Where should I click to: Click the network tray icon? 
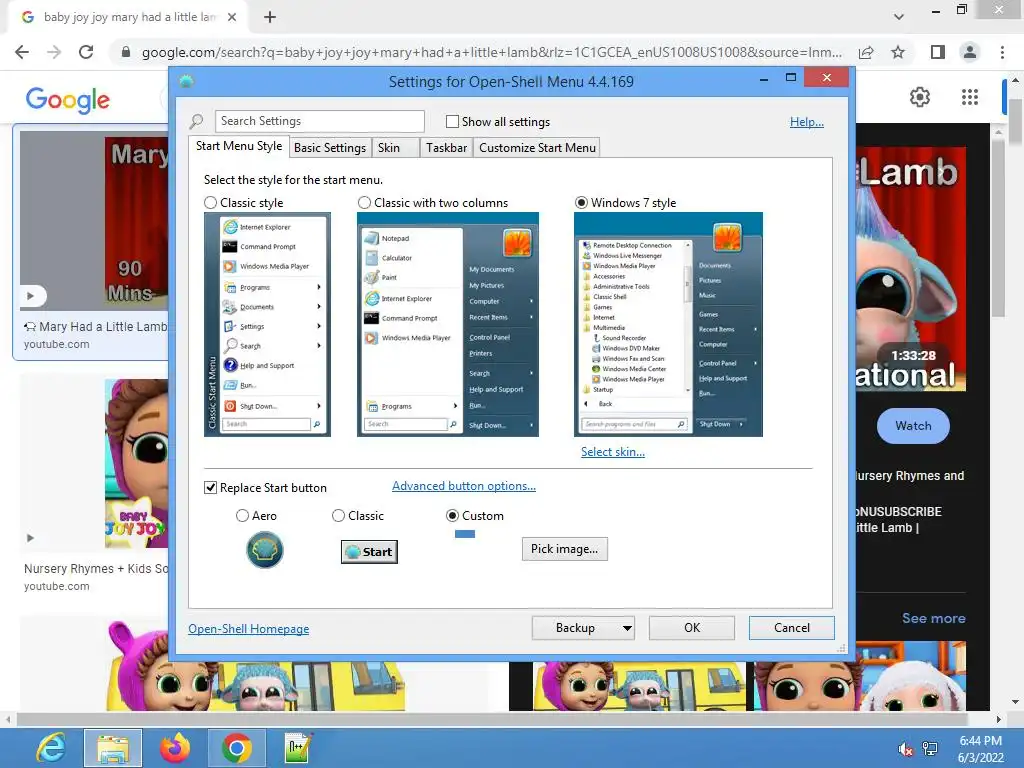(930, 749)
